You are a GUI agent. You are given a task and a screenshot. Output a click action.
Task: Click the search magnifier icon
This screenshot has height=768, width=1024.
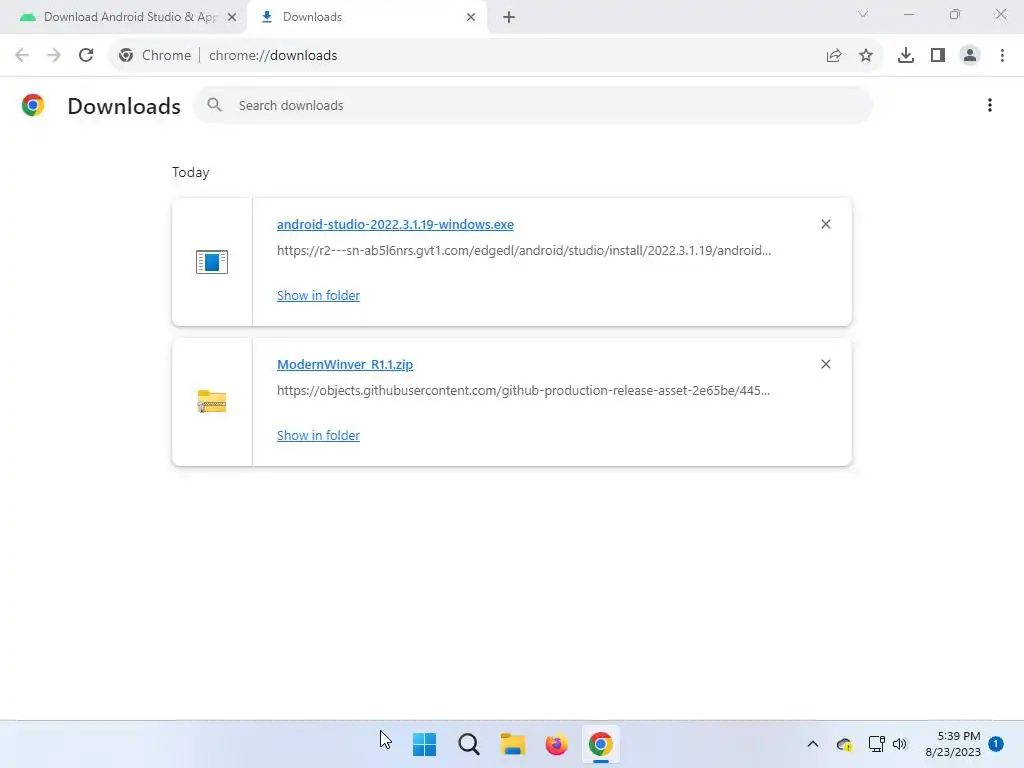click(214, 104)
